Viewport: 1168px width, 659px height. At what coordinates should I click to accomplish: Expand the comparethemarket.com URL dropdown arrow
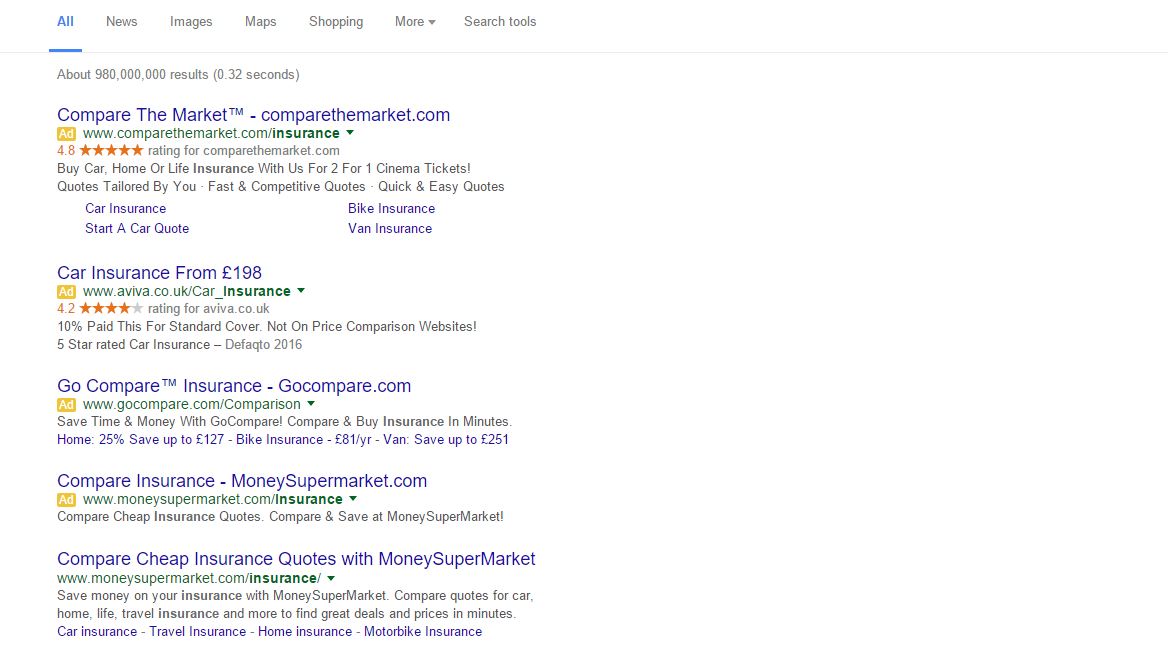[350, 133]
